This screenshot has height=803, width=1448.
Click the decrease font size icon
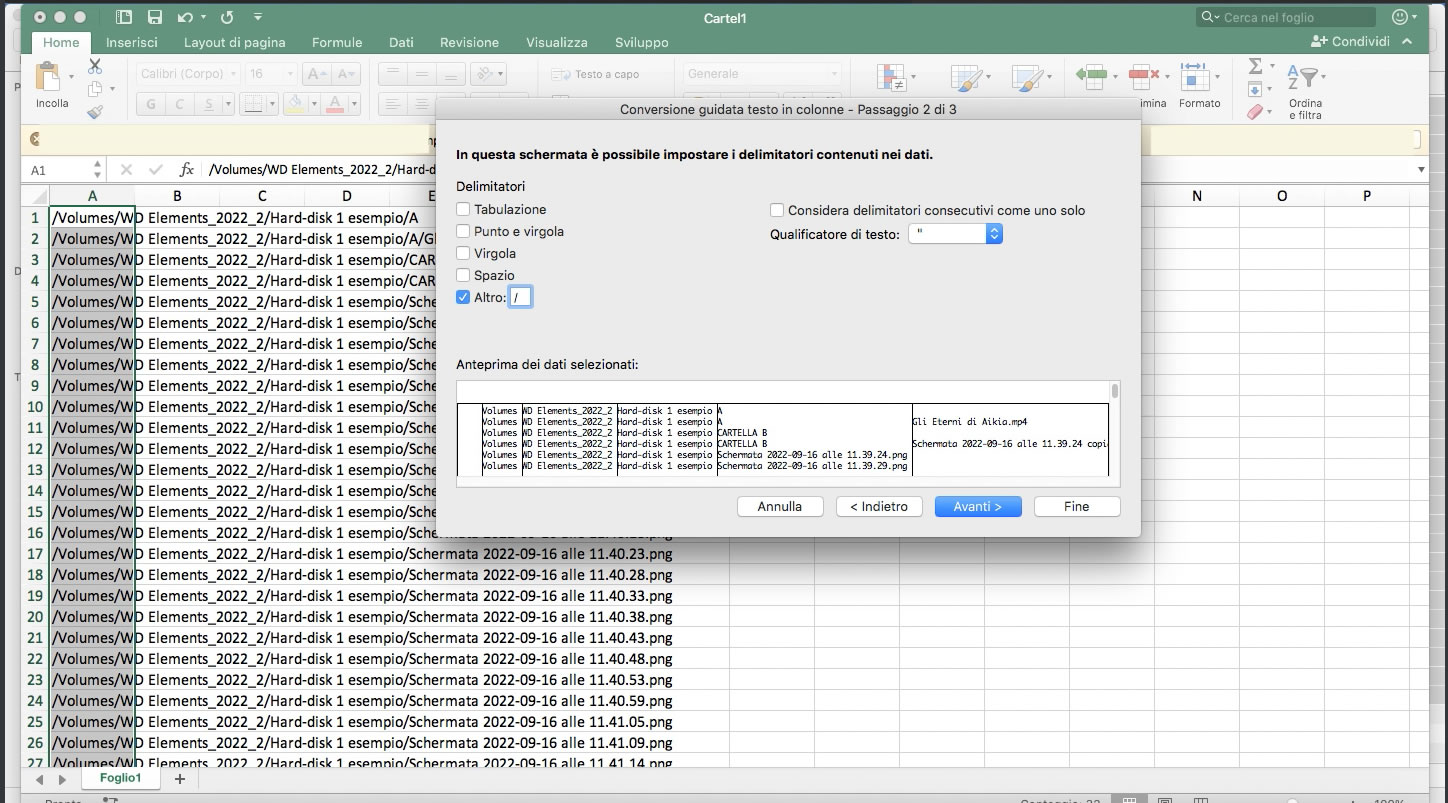346,74
